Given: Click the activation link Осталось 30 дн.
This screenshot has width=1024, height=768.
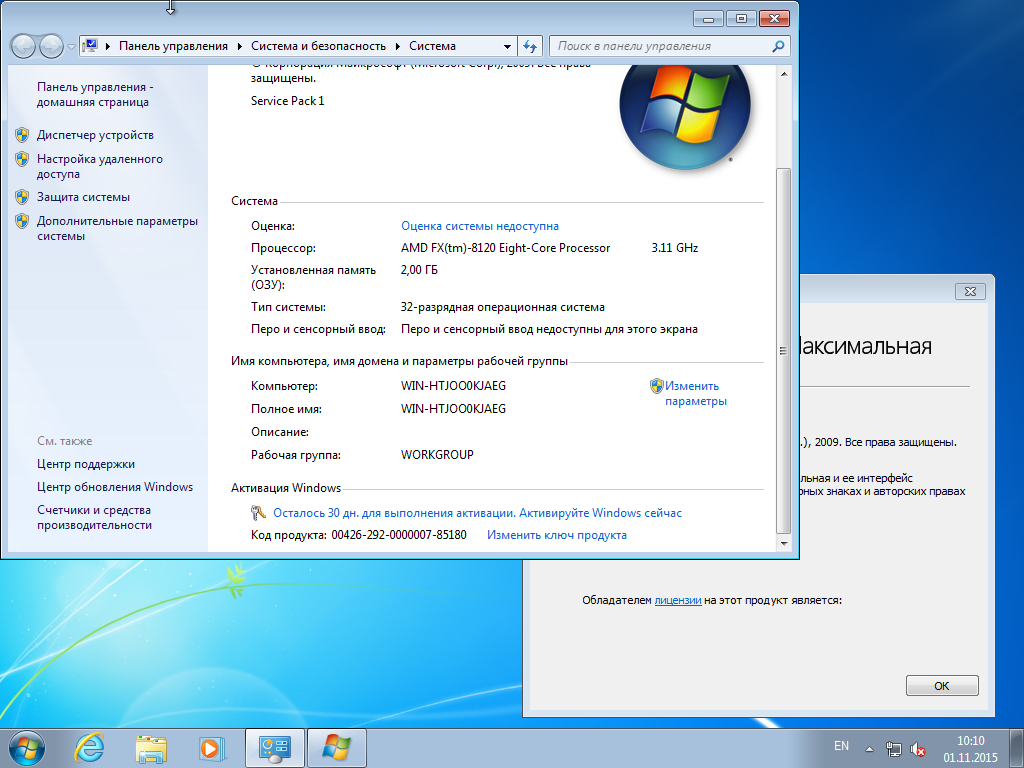Looking at the screenshot, I should point(477,513).
